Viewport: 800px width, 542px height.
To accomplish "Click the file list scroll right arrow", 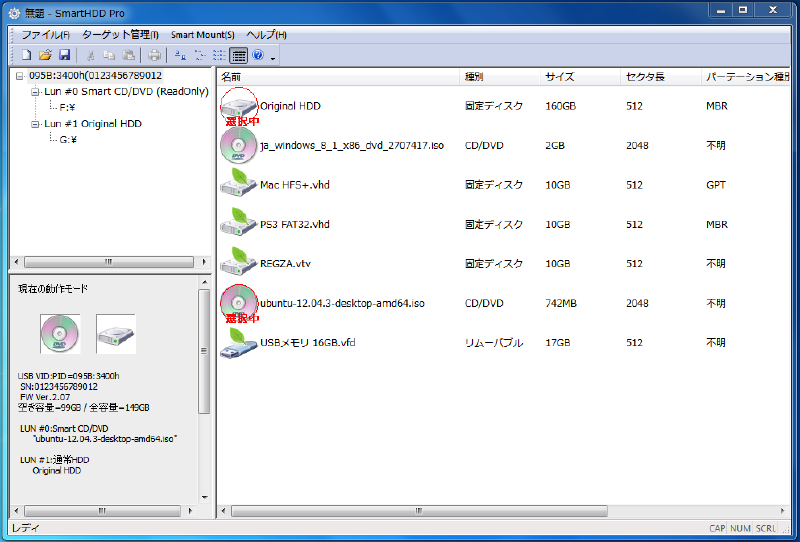I will pyautogui.click(x=782, y=510).
